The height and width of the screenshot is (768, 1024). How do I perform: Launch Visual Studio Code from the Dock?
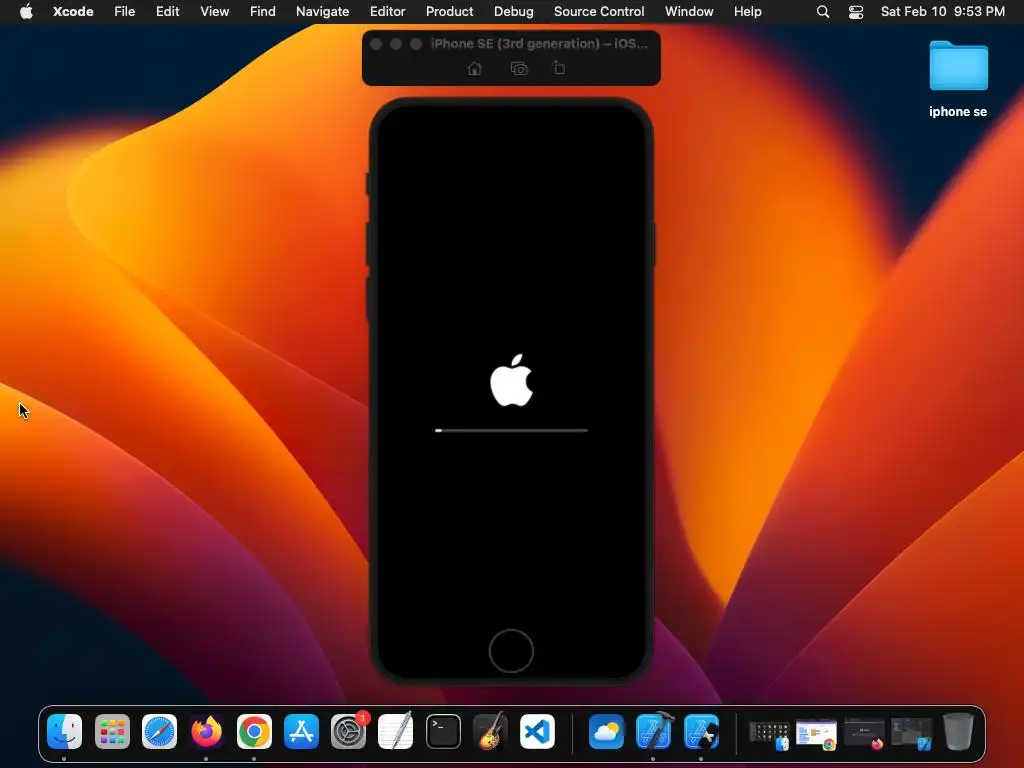[x=537, y=731]
